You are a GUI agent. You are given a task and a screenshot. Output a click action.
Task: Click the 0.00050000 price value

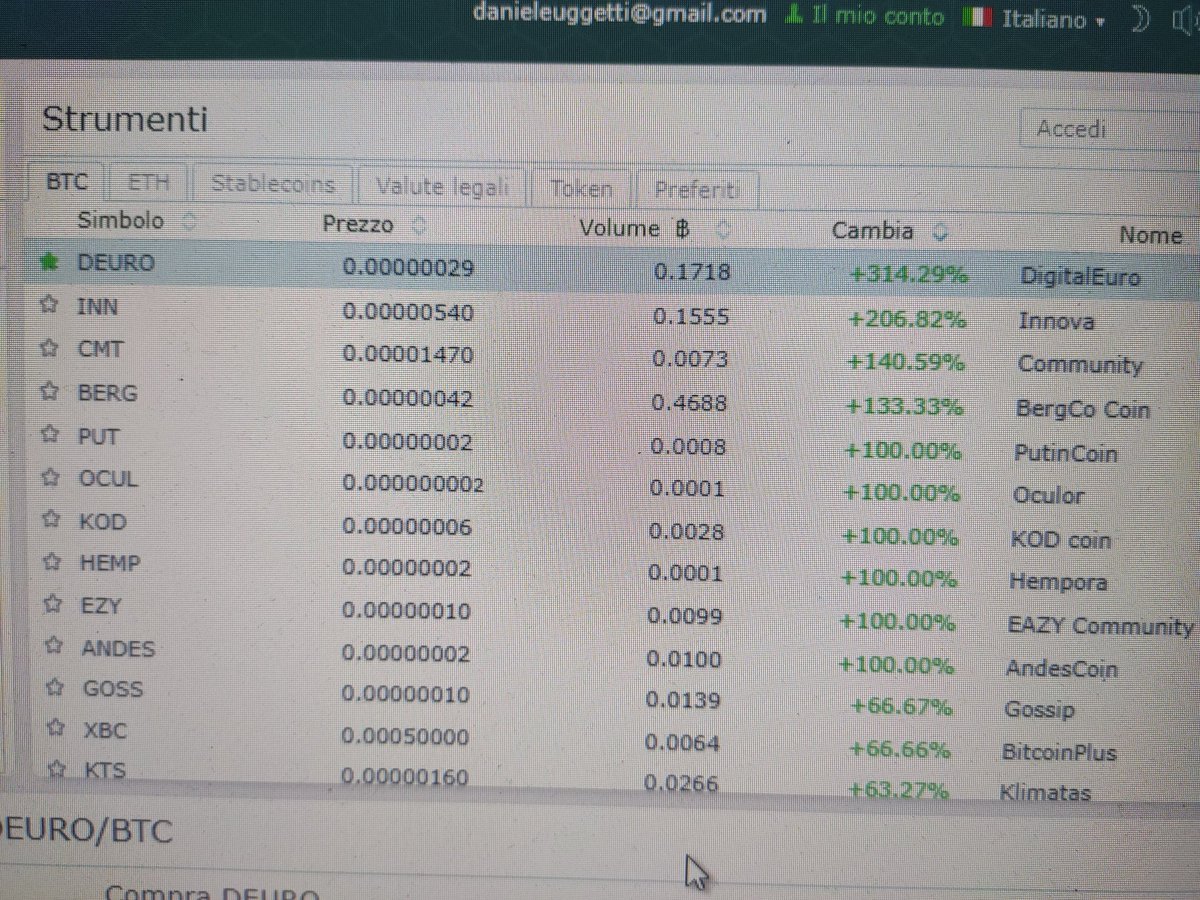coord(405,737)
